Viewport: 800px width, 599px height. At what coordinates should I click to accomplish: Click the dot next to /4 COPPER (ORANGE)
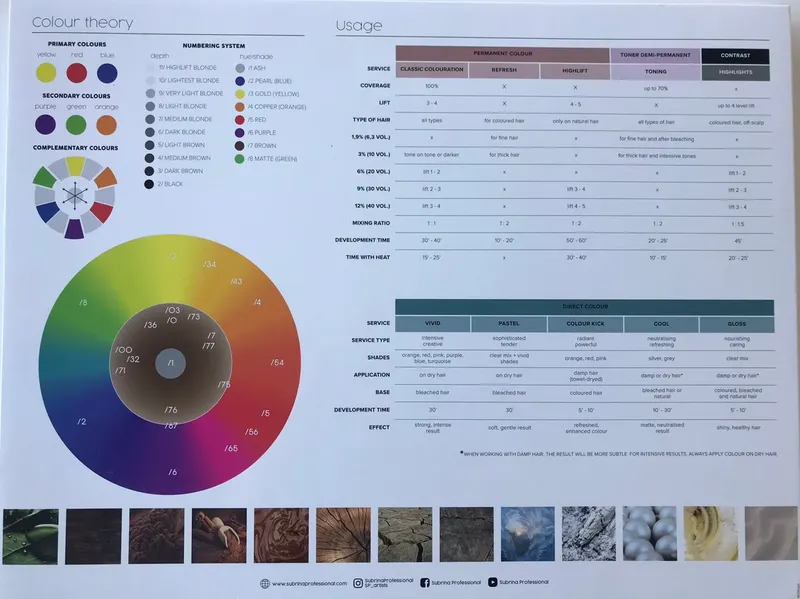point(240,107)
